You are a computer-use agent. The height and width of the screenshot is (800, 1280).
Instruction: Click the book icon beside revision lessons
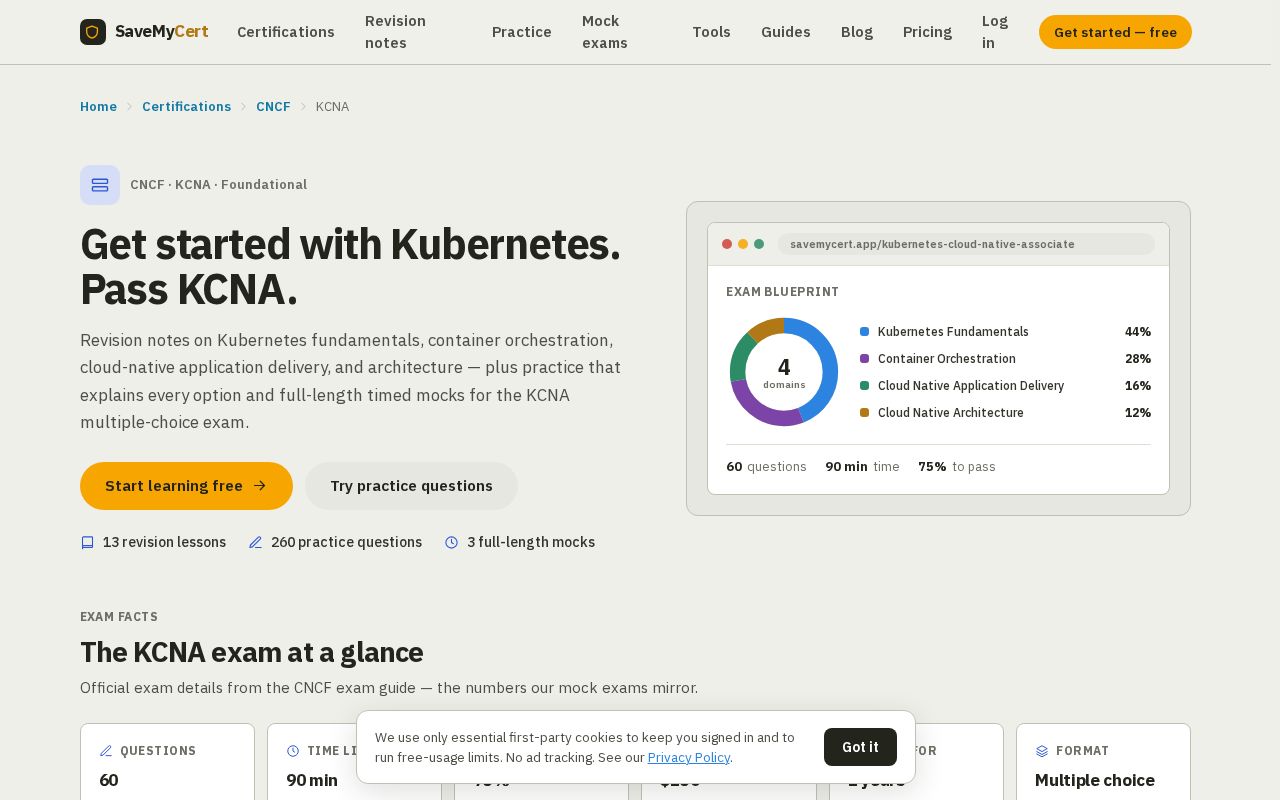(x=87, y=543)
